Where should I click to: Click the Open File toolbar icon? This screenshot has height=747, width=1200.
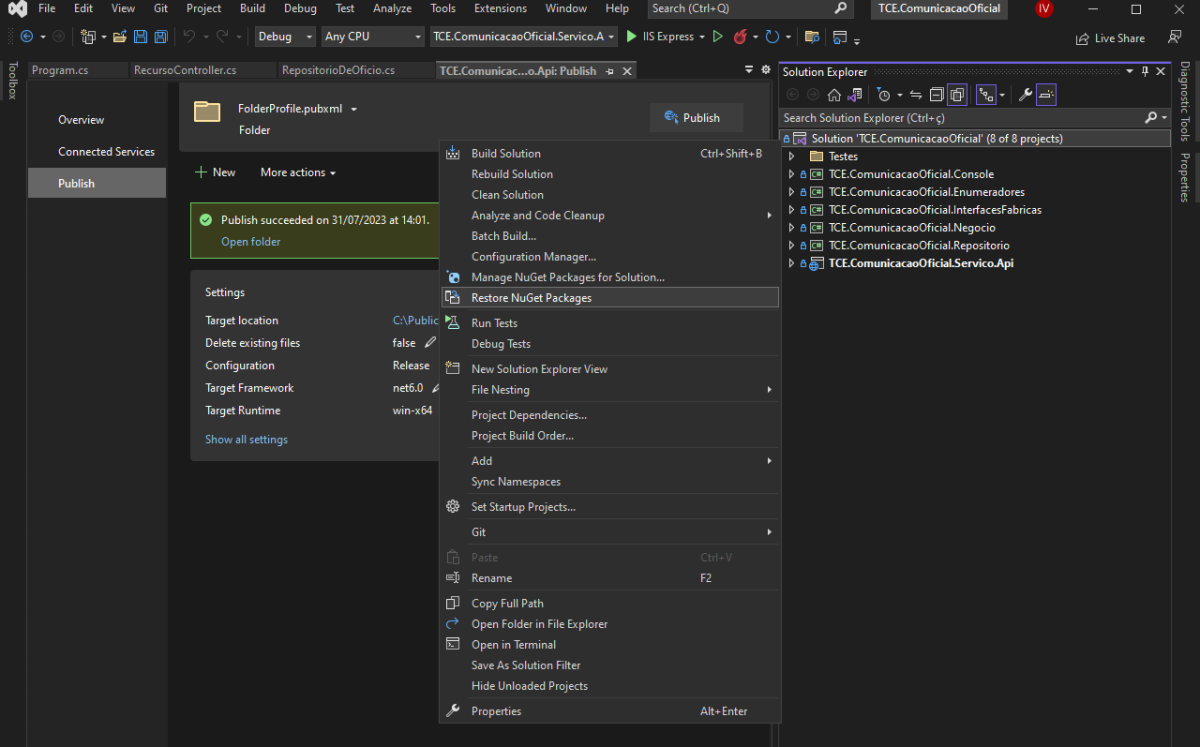[120, 37]
